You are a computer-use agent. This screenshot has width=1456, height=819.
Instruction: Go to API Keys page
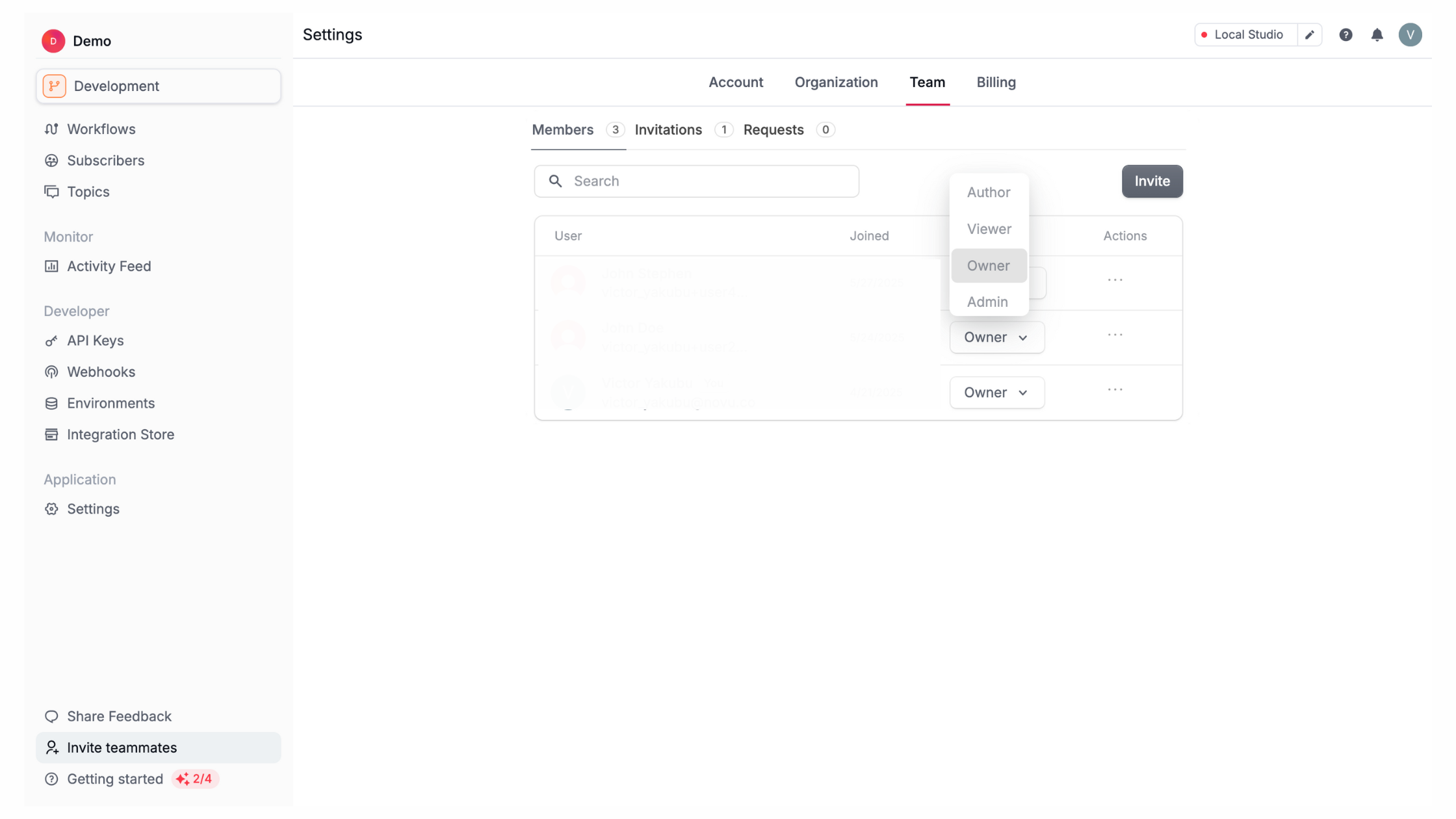[x=95, y=341]
